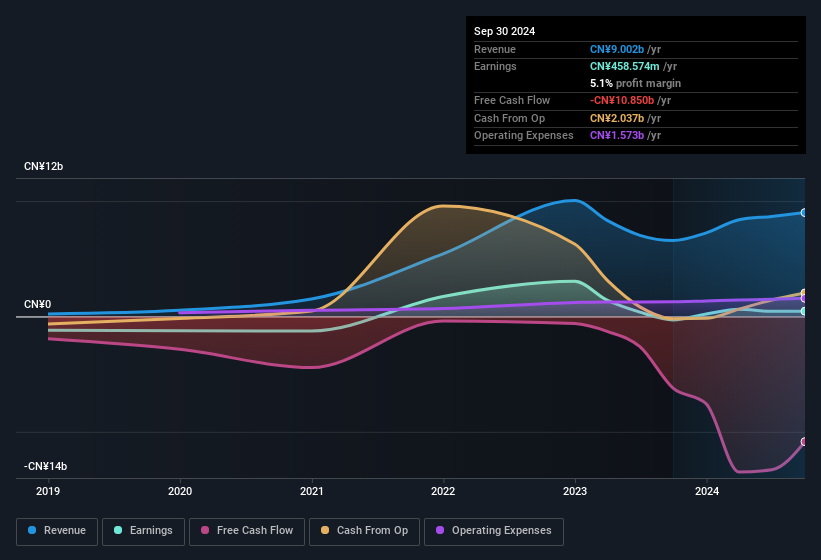The width and height of the screenshot is (821, 560).
Task: Click the CN¥0 y-axis label
Action: click(x=38, y=304)
